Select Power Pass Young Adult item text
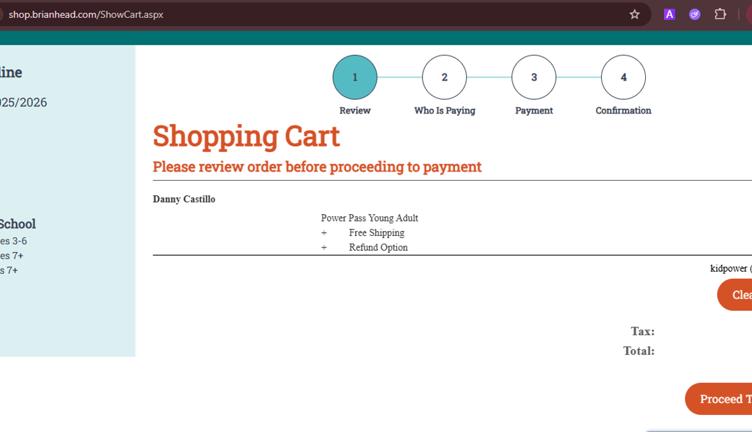 (369, 218)
